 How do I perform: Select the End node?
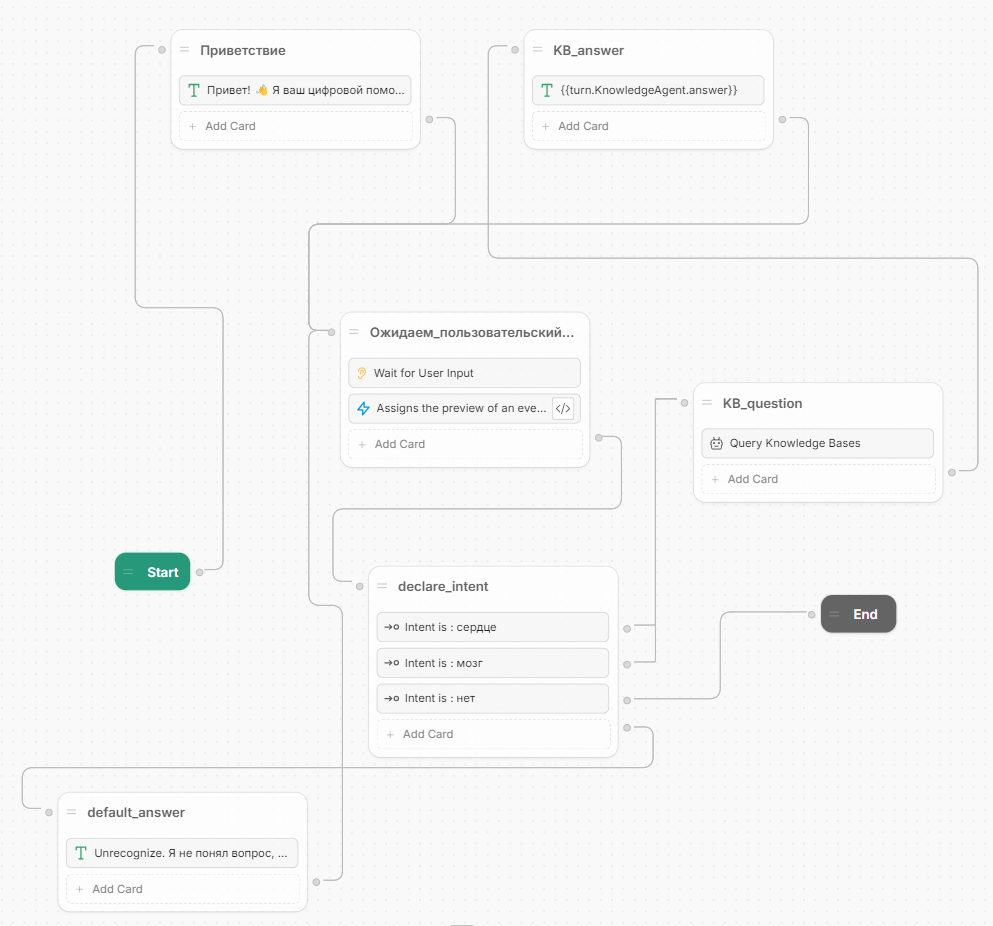tap(858, 614)
